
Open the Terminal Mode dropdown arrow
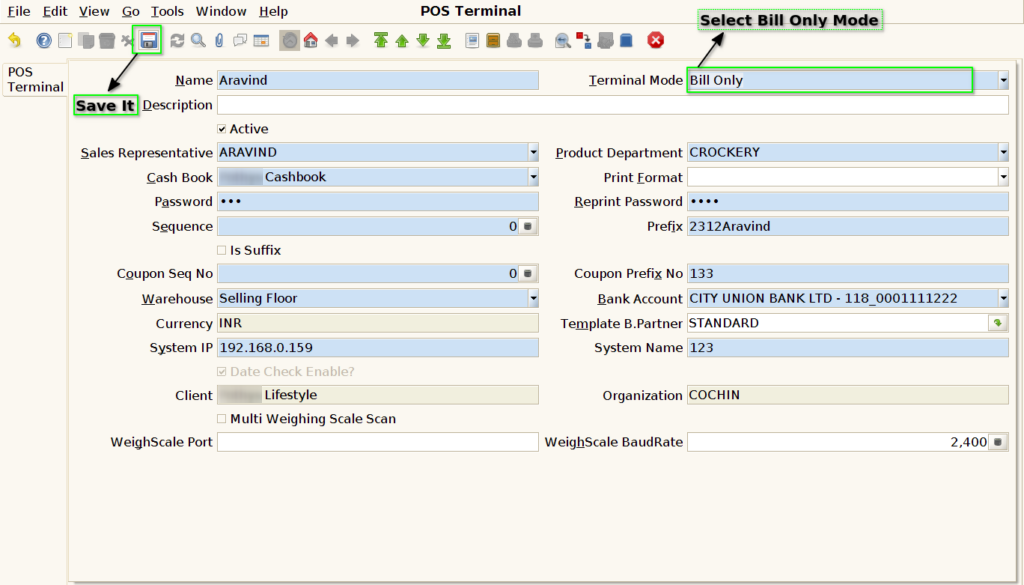click(1003, 80)
